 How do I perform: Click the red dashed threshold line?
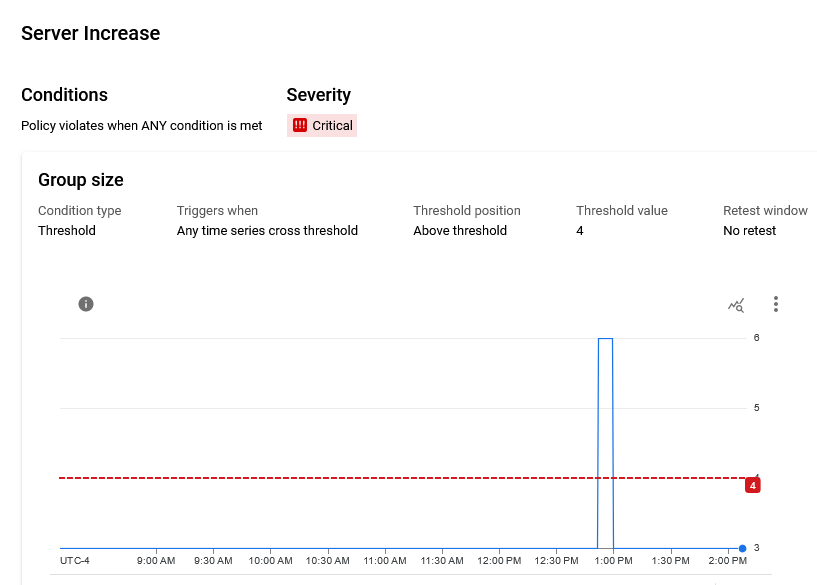pyautogui.click(x=300, y=478)
